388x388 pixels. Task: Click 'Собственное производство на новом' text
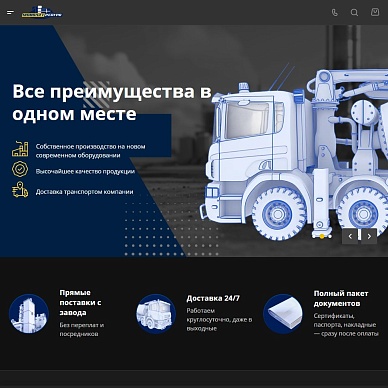[x=90, y=146]
